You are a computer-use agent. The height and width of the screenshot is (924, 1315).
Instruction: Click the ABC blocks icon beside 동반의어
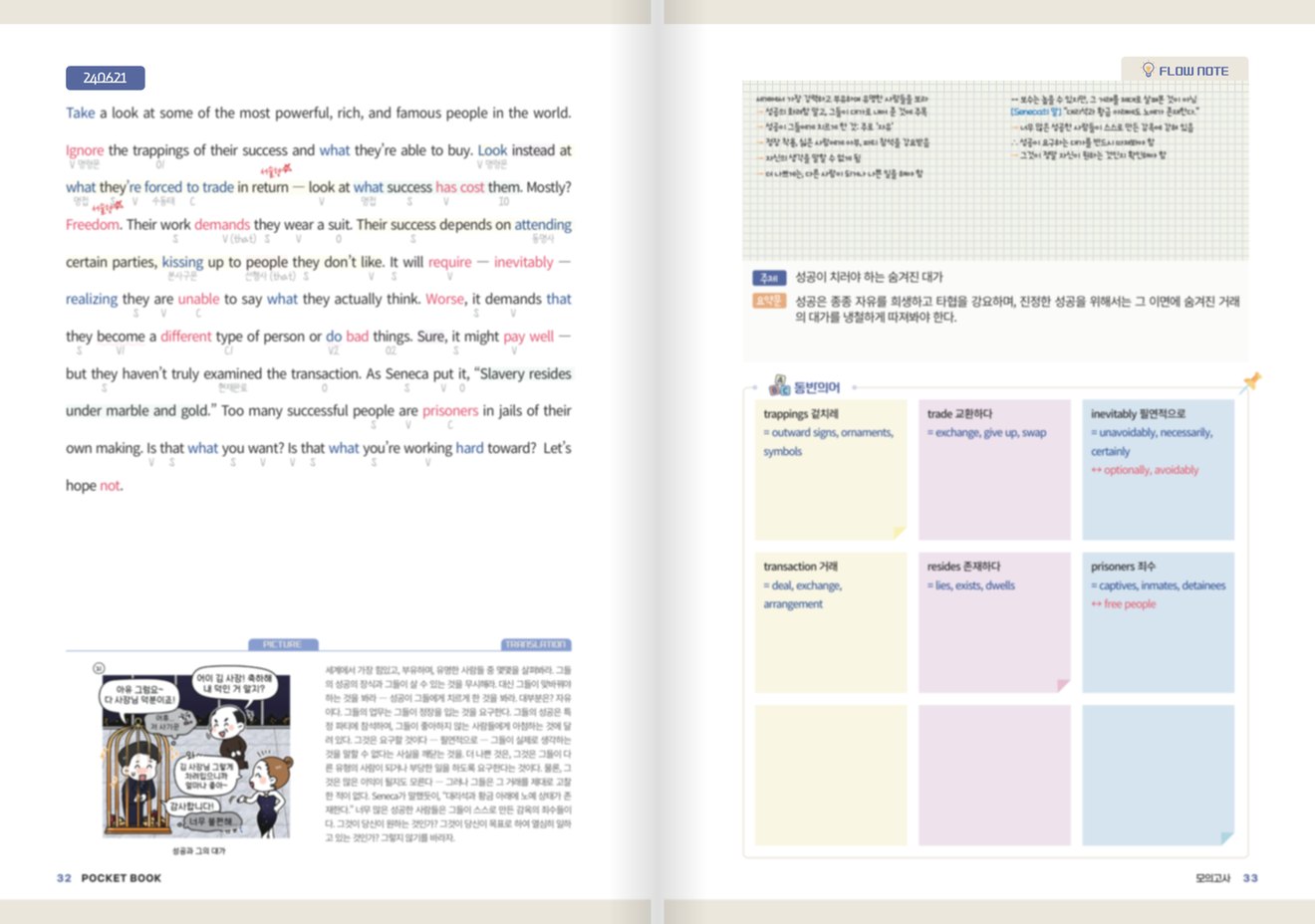(x=779, y=385)
